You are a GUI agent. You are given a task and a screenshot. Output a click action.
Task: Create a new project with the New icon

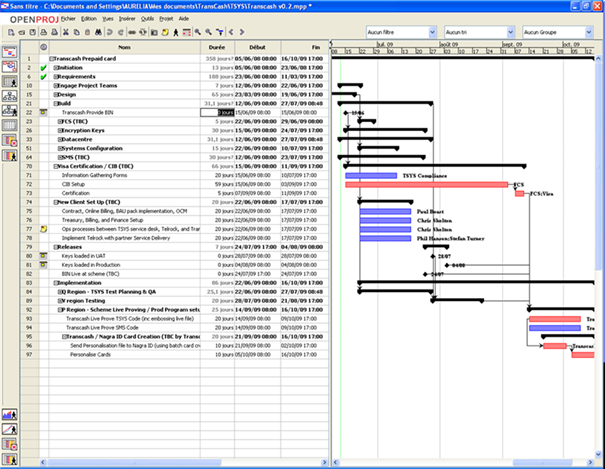point(11,32)
